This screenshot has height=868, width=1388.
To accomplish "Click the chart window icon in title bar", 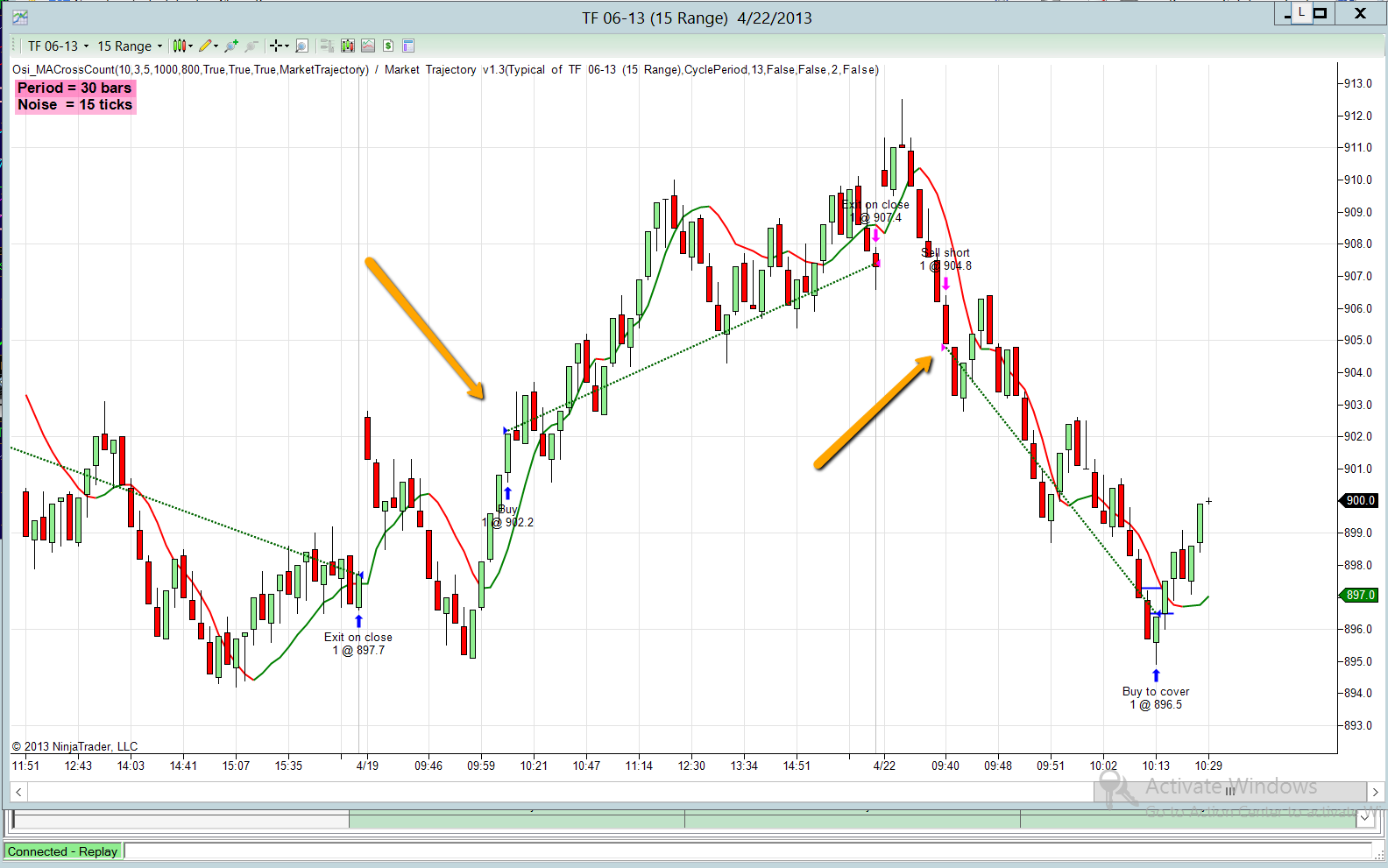I will [20, 18].
